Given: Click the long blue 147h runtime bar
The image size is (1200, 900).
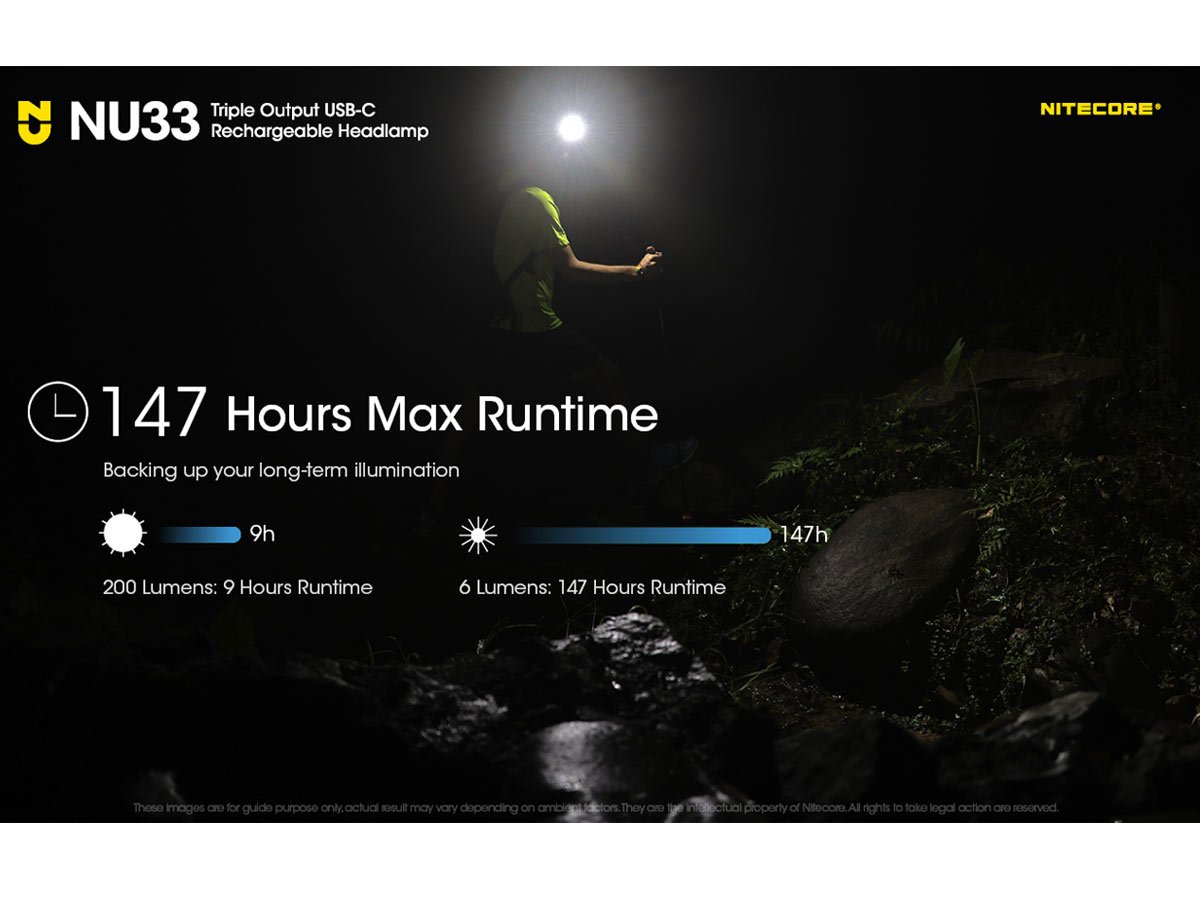Looking at the screenshot, I should point(642,535).
